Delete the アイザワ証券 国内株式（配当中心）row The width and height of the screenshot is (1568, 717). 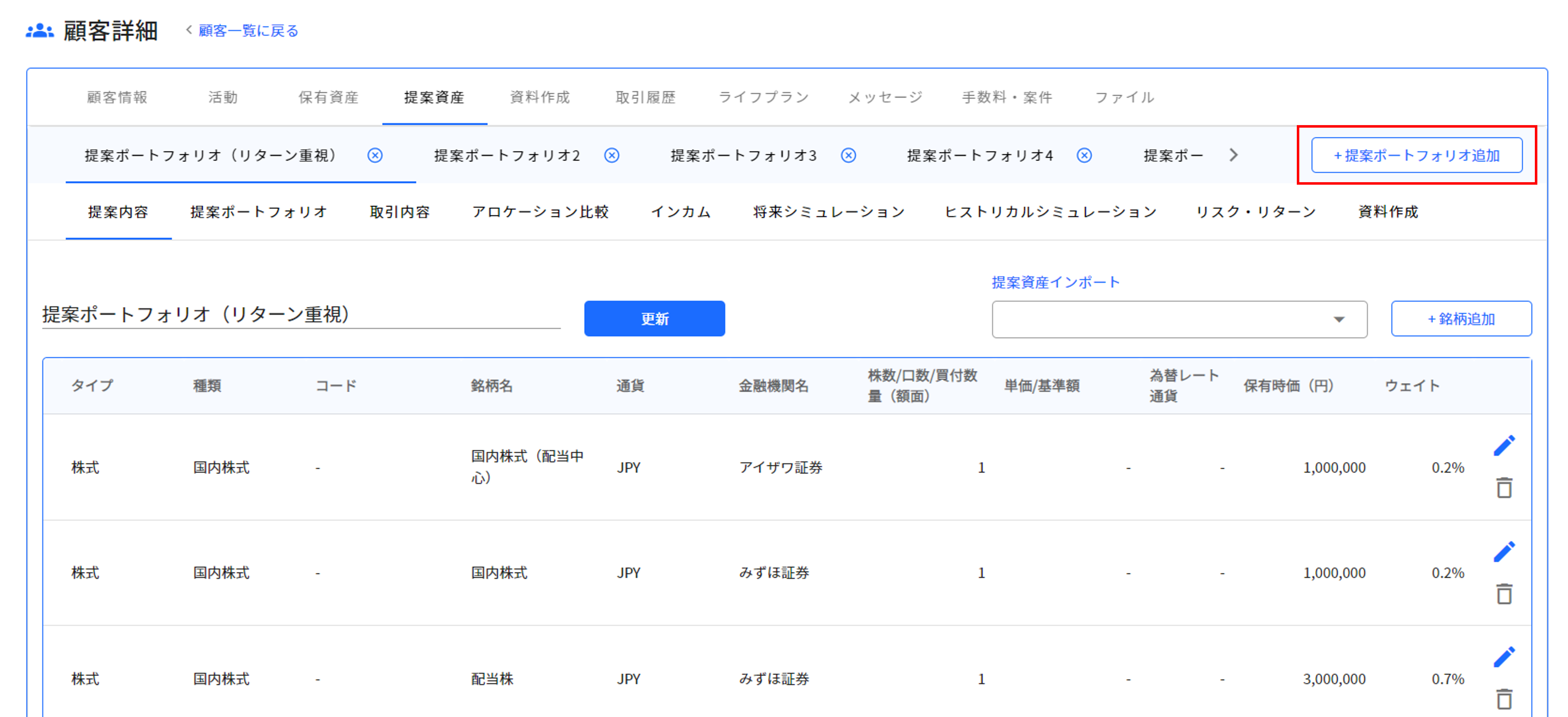click(1505, 488)
